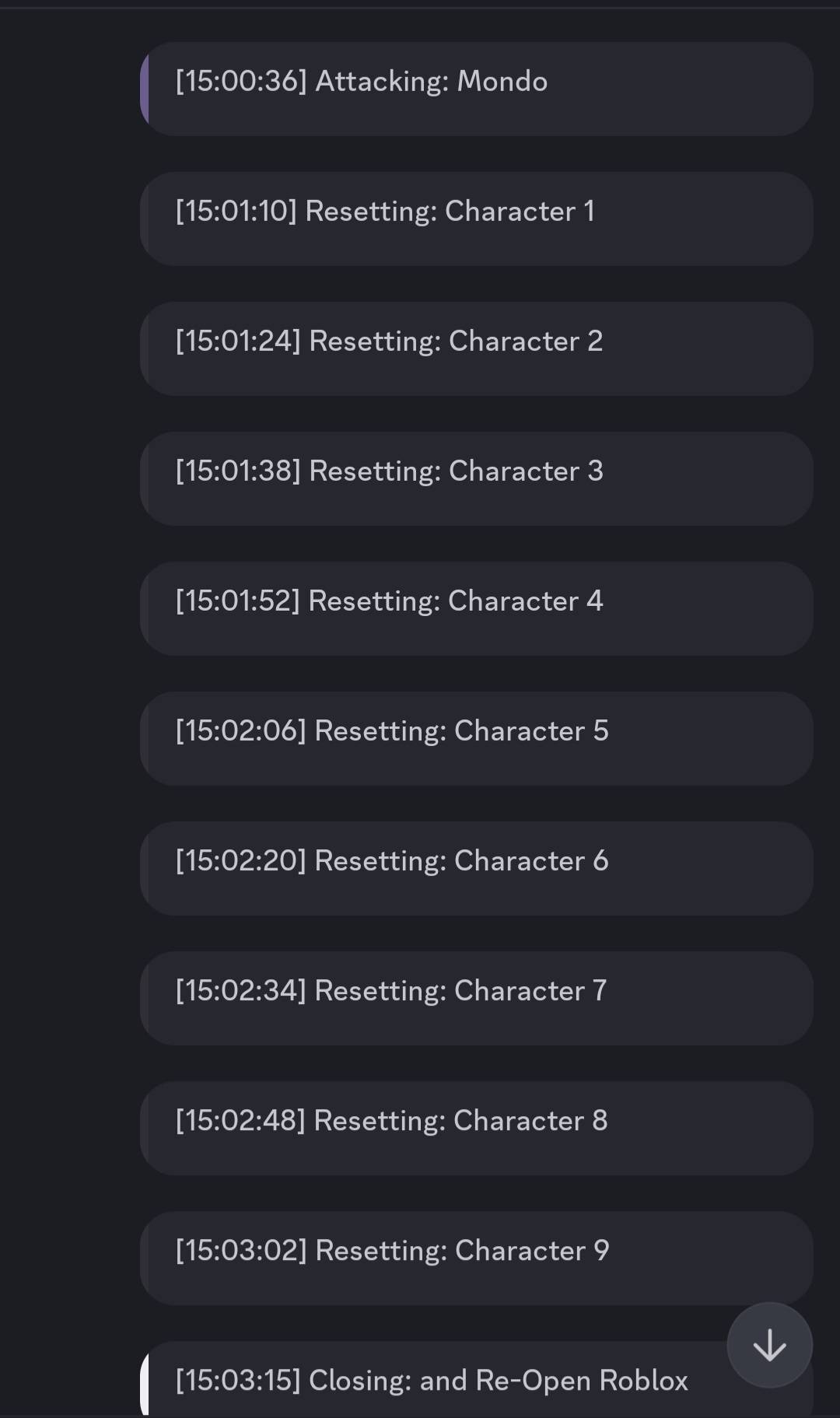
Task: Click the dark sidebar area left of the log
Action: pos(70,700)
